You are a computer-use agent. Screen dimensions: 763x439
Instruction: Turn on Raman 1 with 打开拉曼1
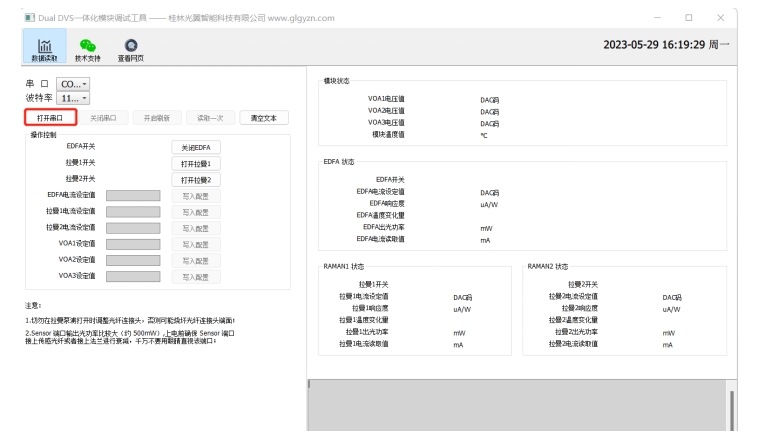click(x=195, y=163)
